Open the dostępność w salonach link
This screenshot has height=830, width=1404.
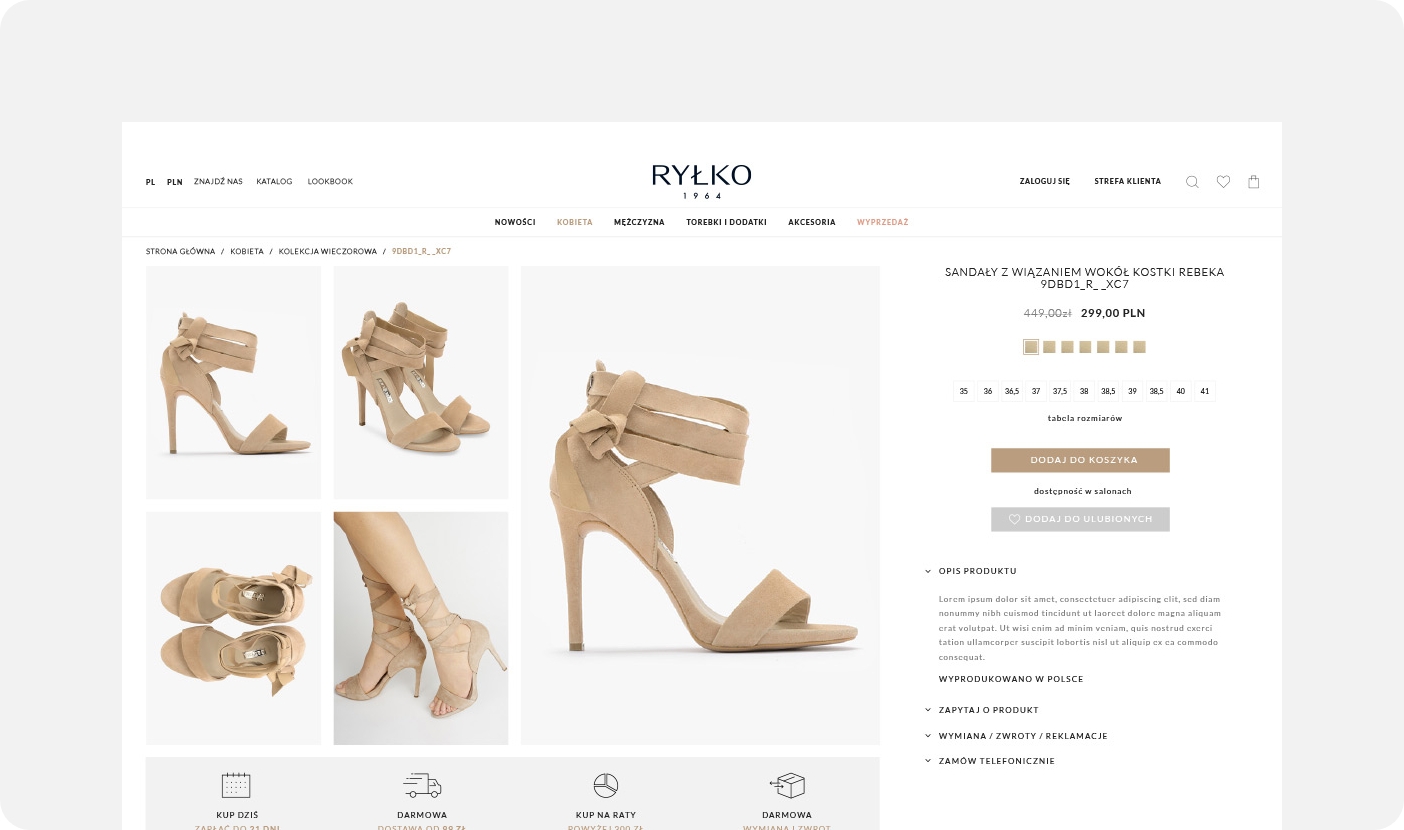(x=1083, y=491)
